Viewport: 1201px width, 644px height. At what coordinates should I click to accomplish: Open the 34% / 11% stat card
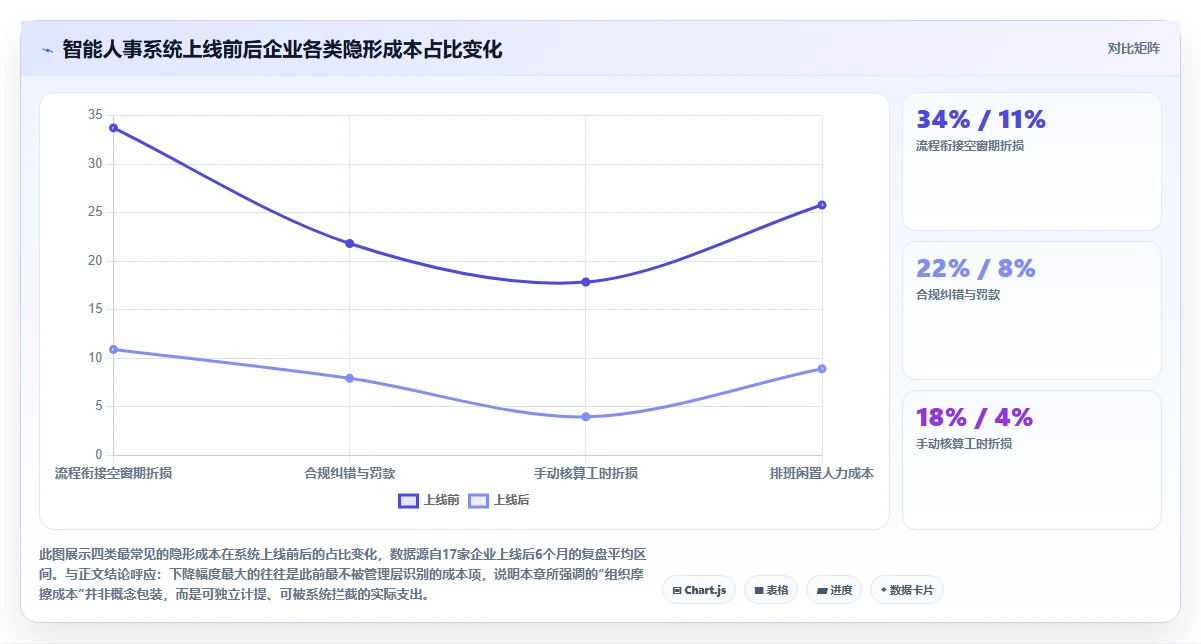point(1032,162)
